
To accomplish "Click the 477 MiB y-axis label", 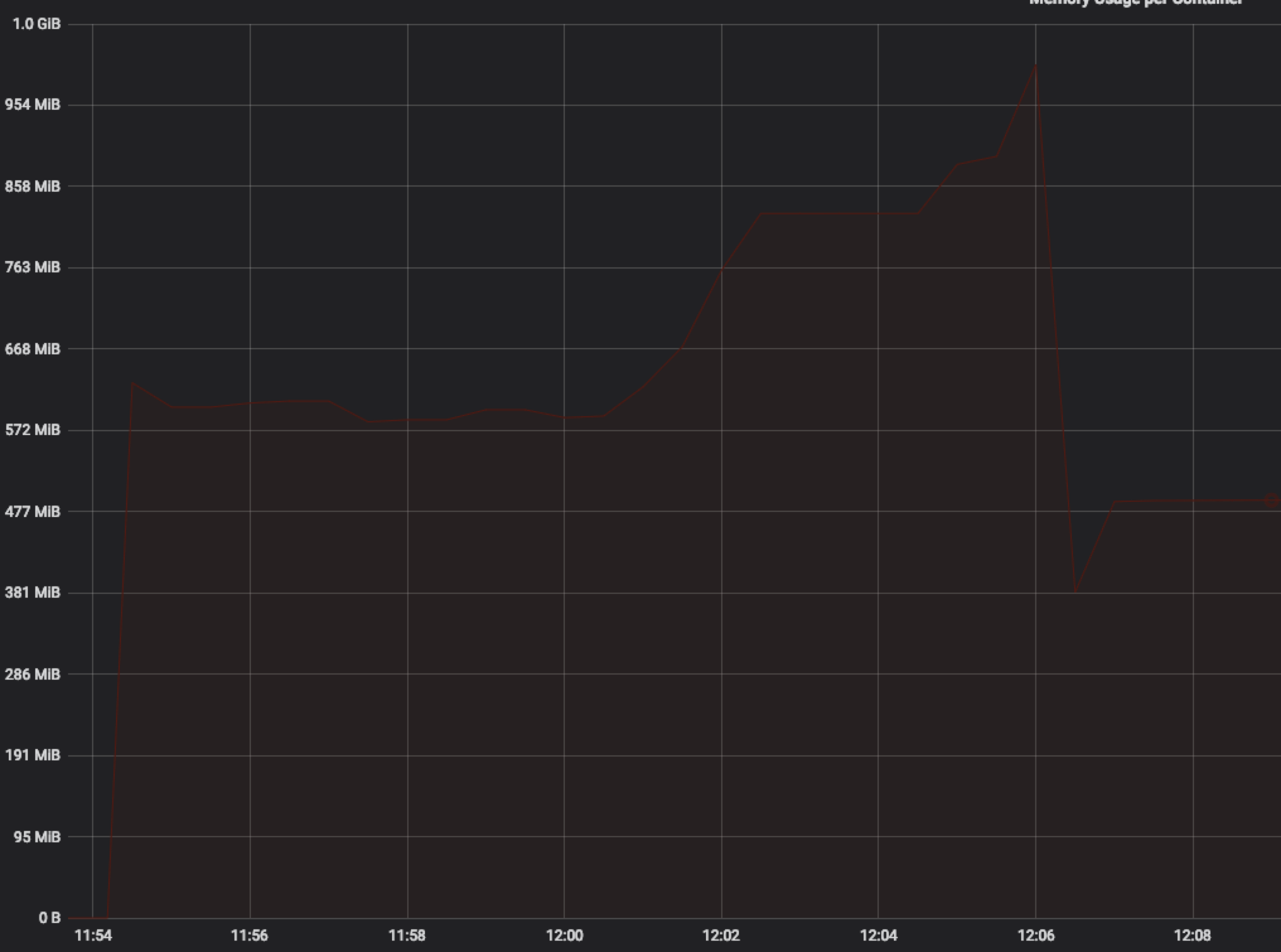I will [x=33, y=511].
